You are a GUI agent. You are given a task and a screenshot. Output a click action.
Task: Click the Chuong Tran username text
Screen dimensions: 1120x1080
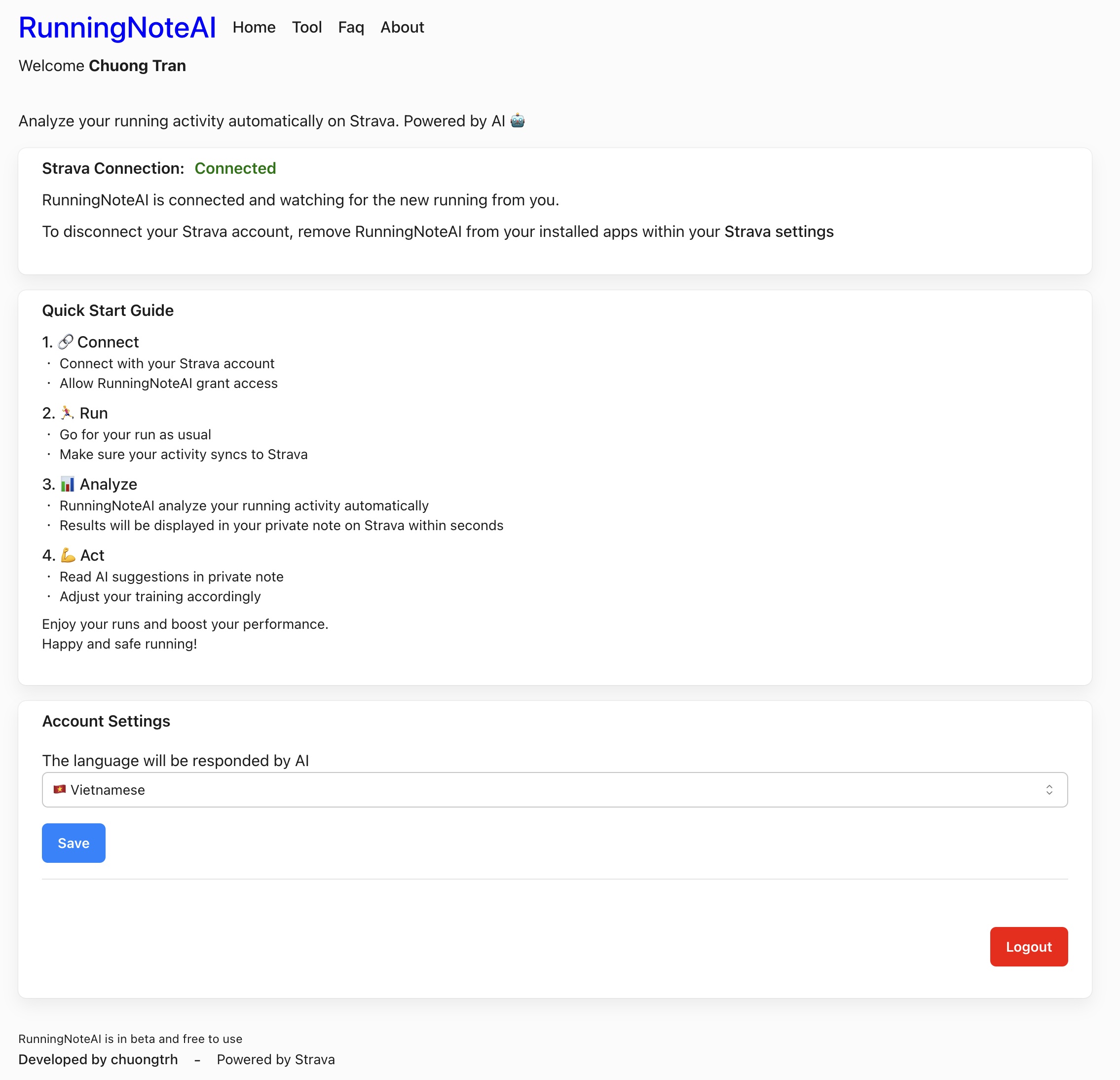pyautogui.click(x=137, y=66)
